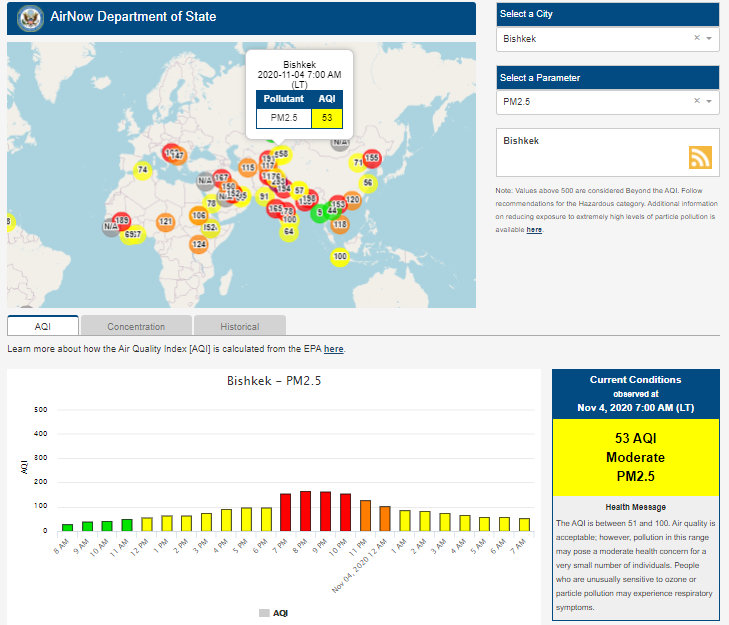
Task: Expand the Select a Parameter dropdown arrow
Action: point(709,101)
